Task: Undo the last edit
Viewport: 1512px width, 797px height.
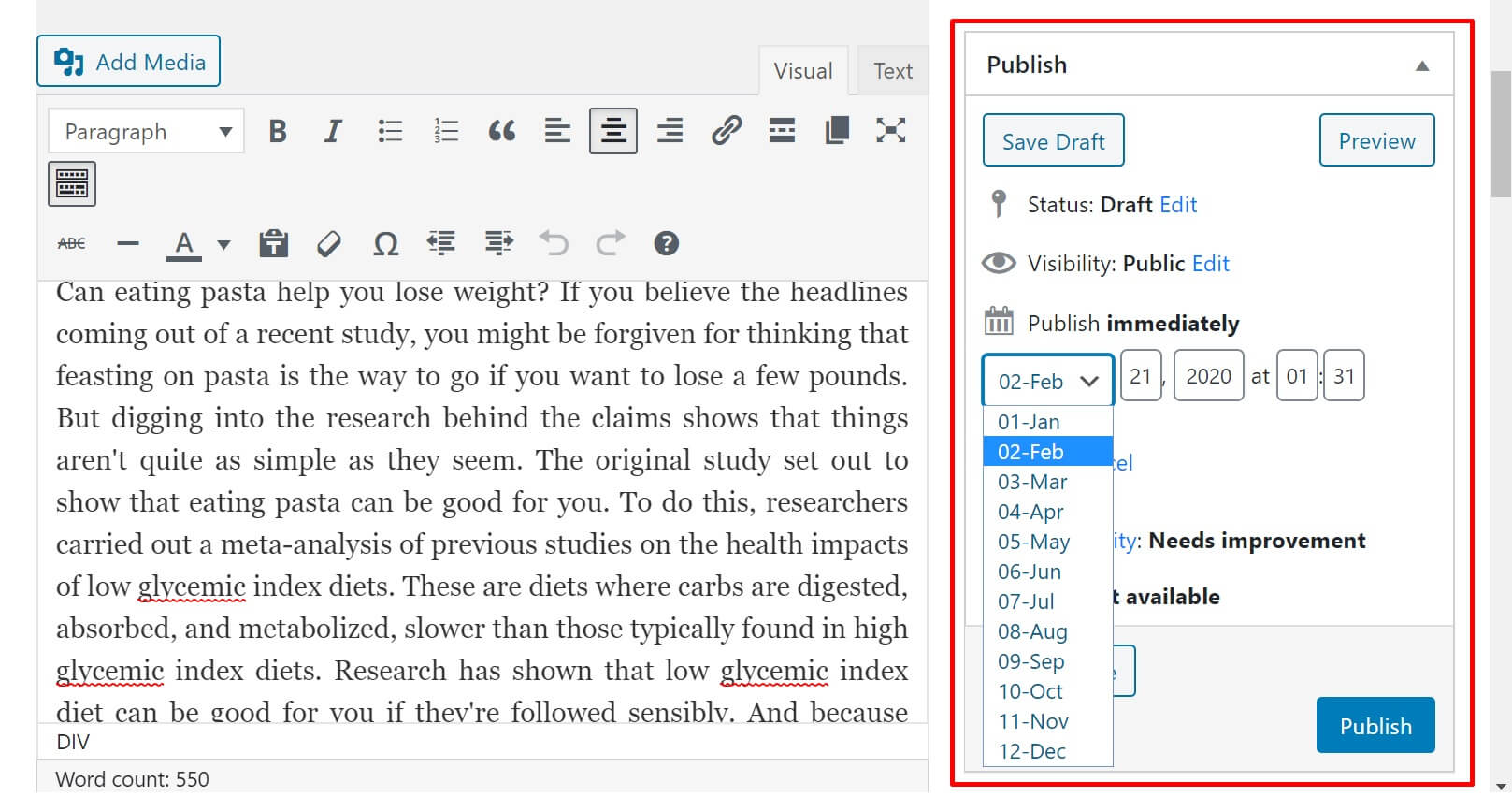Action: (554, 244)
